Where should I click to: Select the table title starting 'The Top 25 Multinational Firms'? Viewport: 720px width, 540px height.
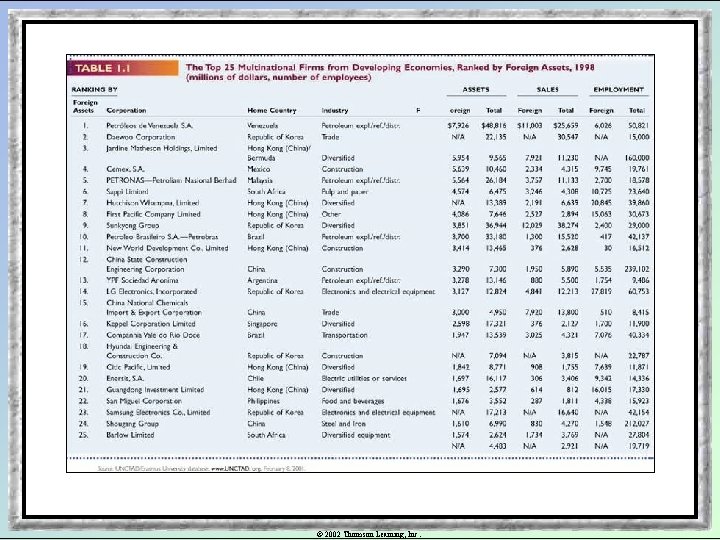coord(390,72)
